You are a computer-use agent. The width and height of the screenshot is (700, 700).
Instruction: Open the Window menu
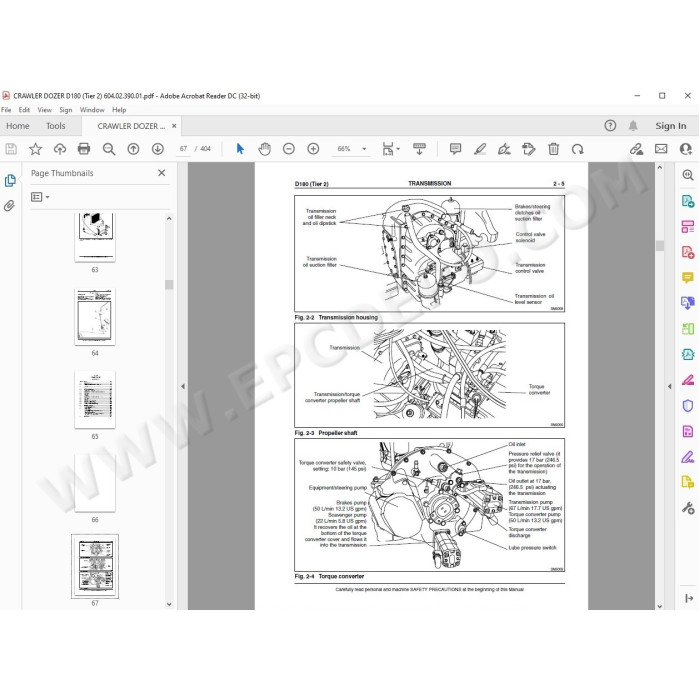[x=92, y=110]
